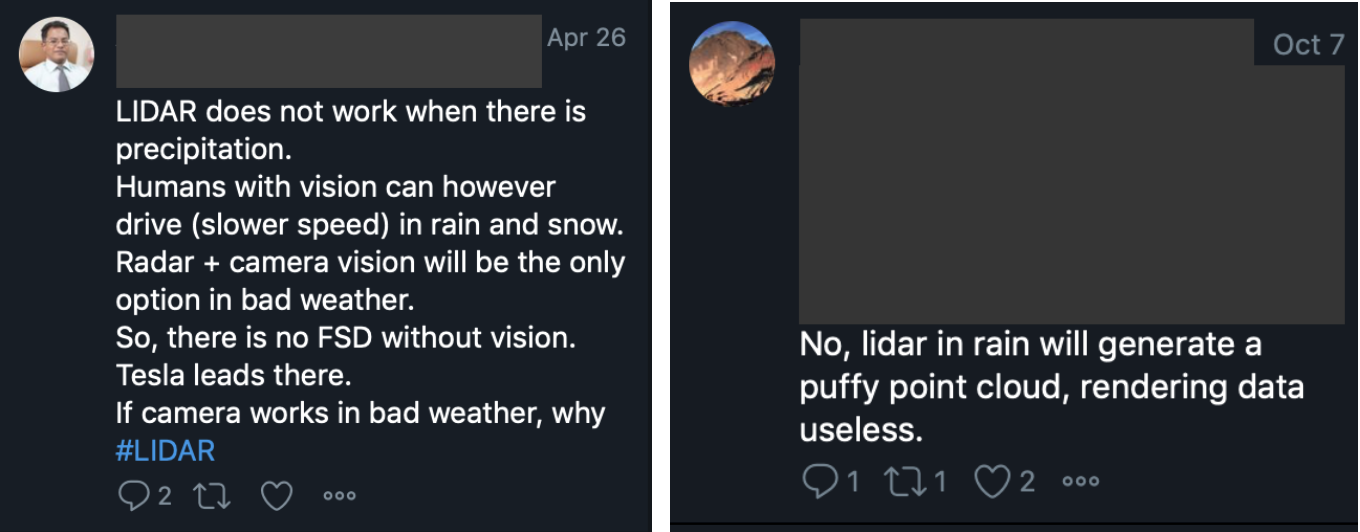Open the Oct 7 timestamp link
Screen dimensions: 1360x532
tap(1308, 45)
